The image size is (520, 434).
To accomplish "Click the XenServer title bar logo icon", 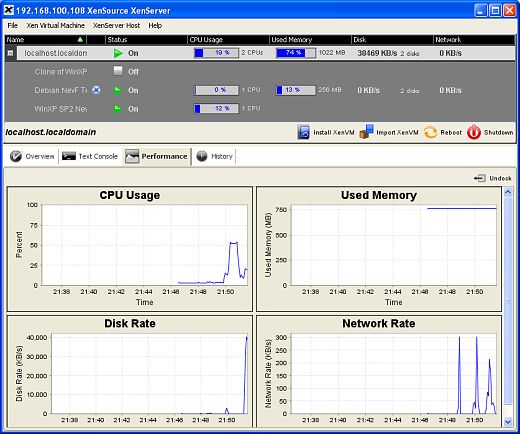I will click(x=8, y=10).
